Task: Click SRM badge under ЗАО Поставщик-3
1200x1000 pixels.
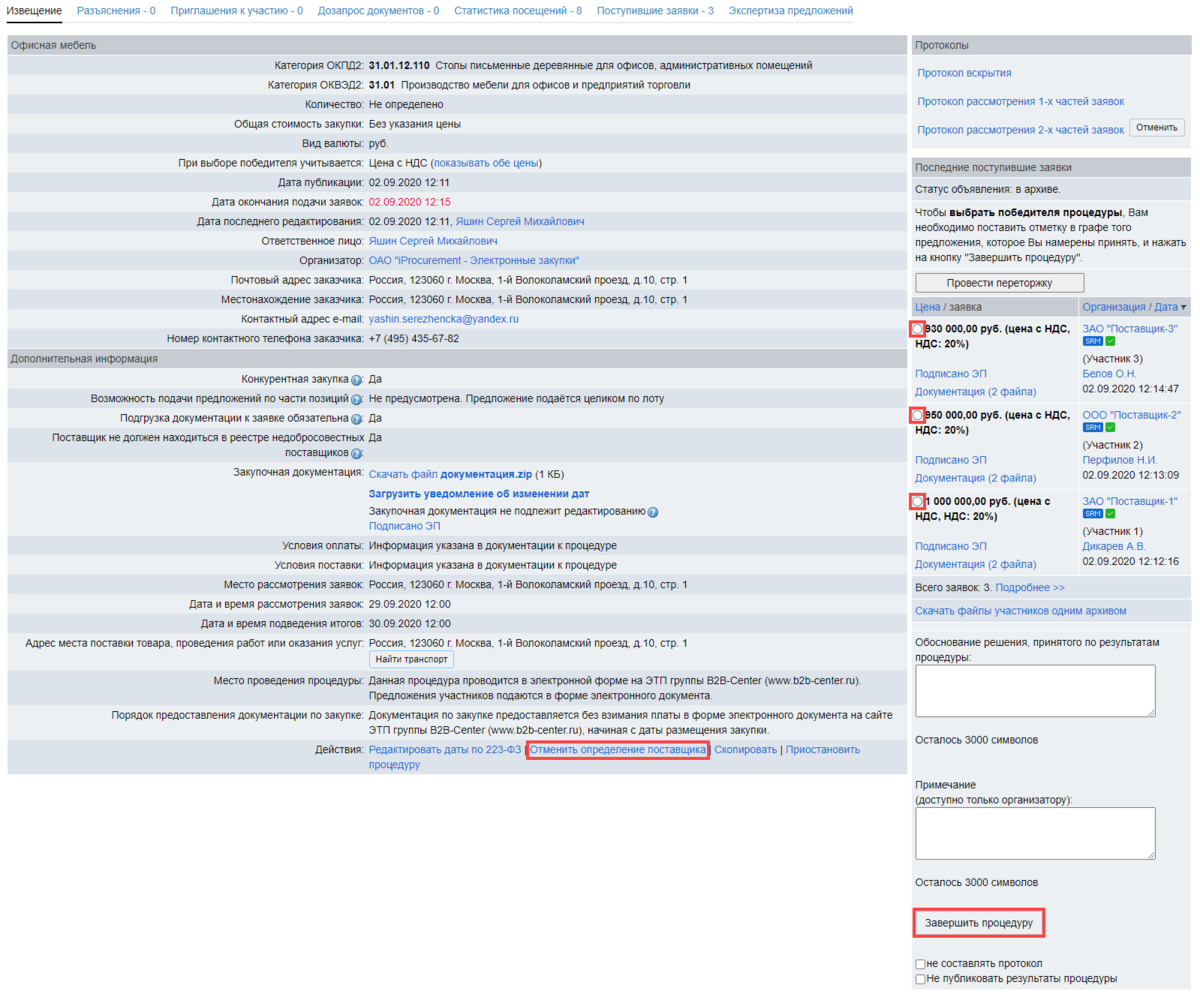Action: pyautogui.click(x=1092, y=342)
